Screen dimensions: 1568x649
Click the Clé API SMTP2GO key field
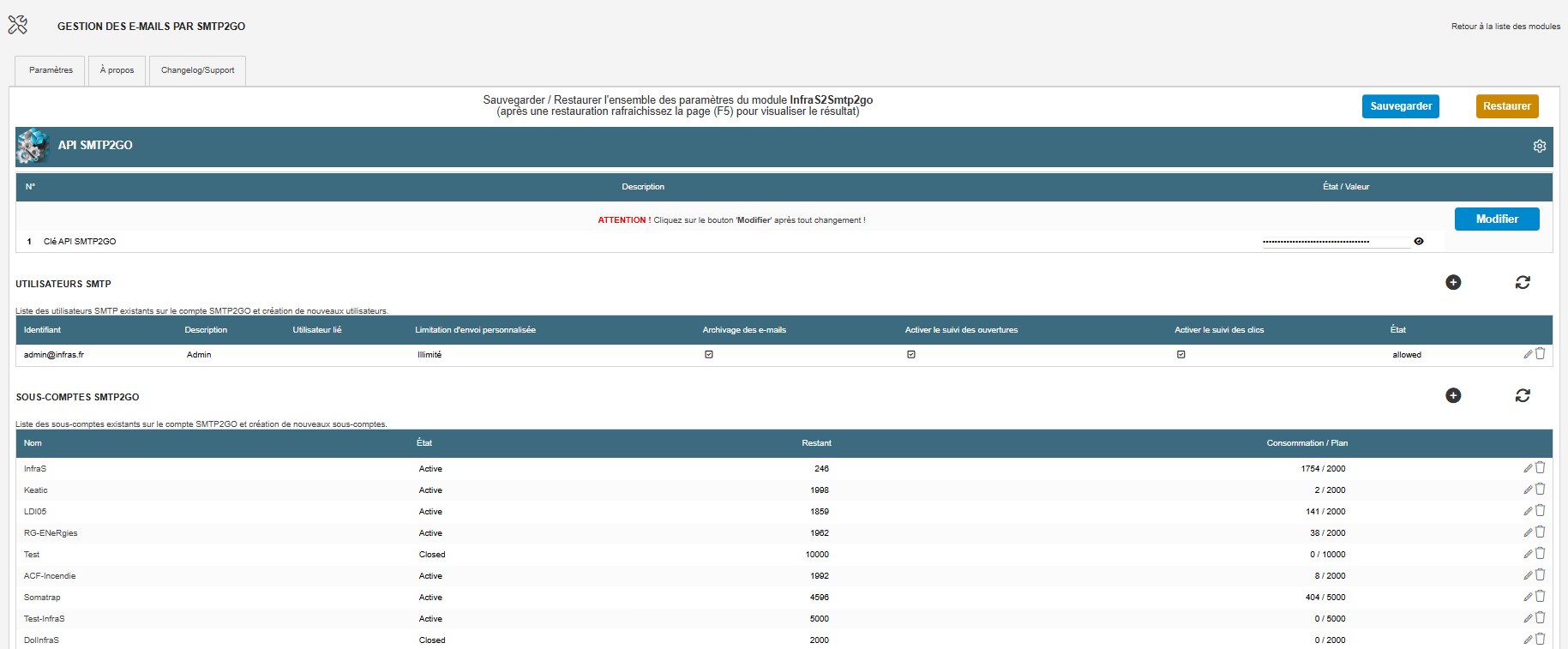1336,242
